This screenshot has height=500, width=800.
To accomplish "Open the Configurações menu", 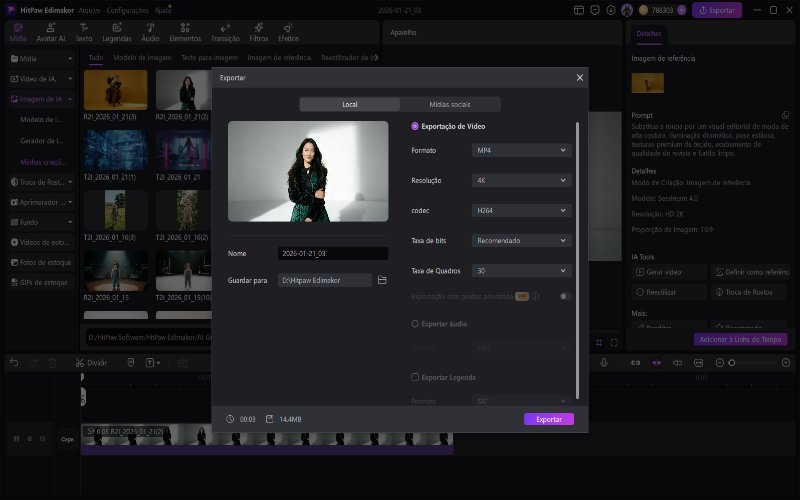I will coord(128,10).
